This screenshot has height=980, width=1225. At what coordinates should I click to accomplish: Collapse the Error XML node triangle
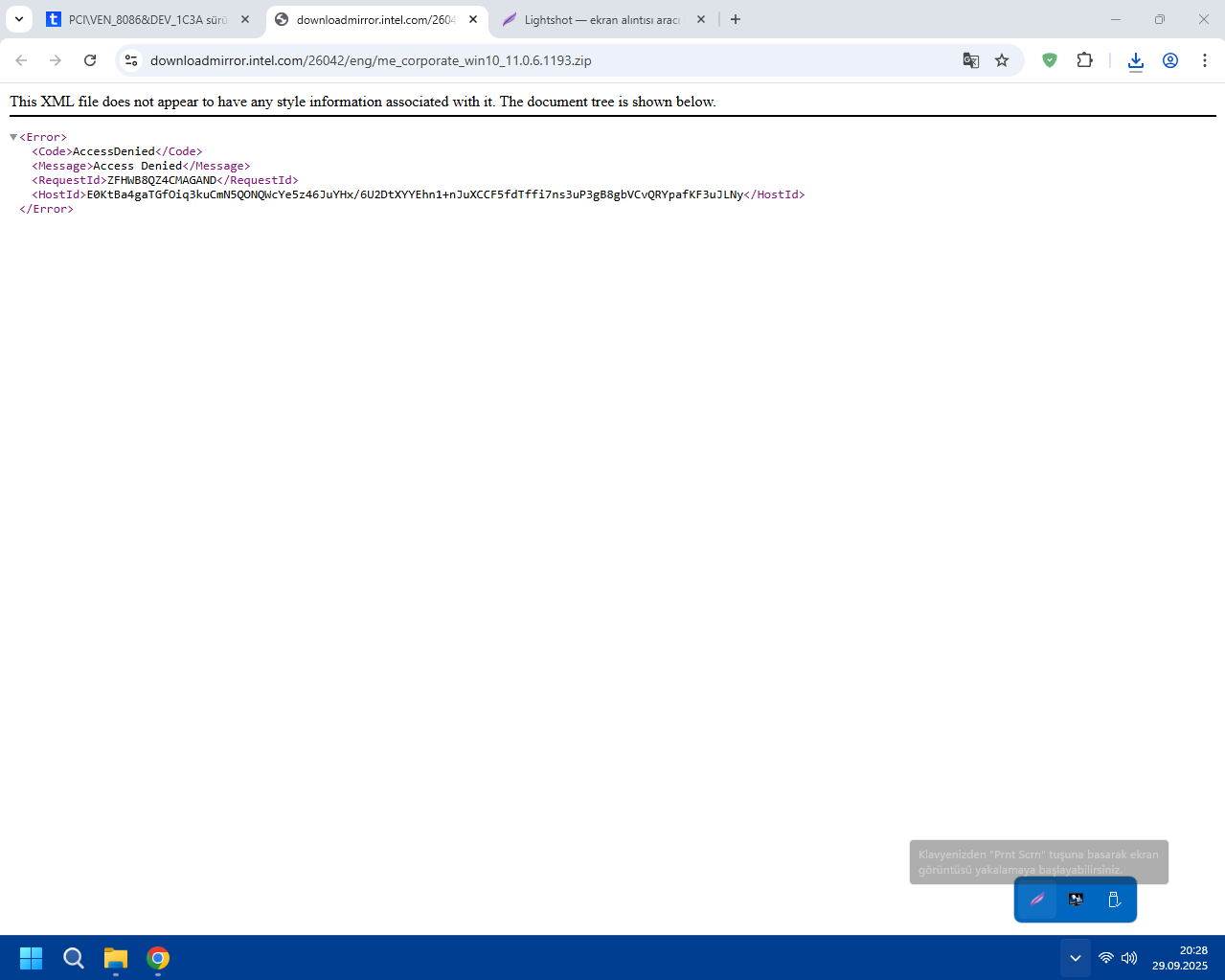13,137
